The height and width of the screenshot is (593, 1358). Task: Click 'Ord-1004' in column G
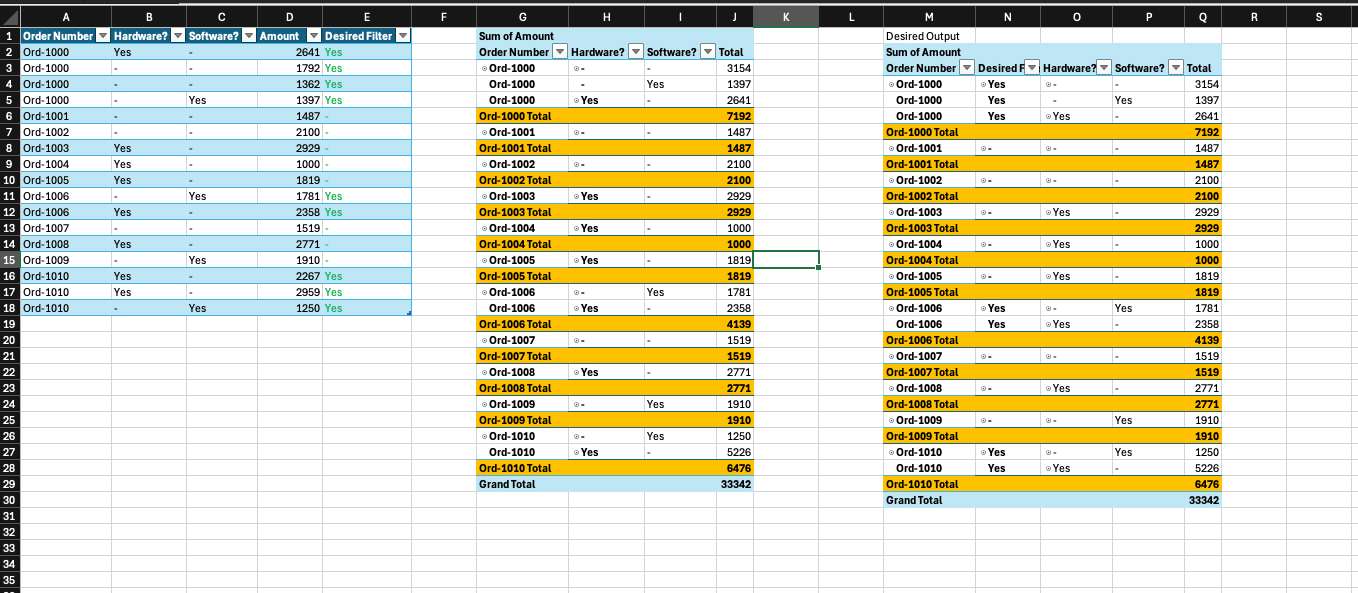pos(512,228)
